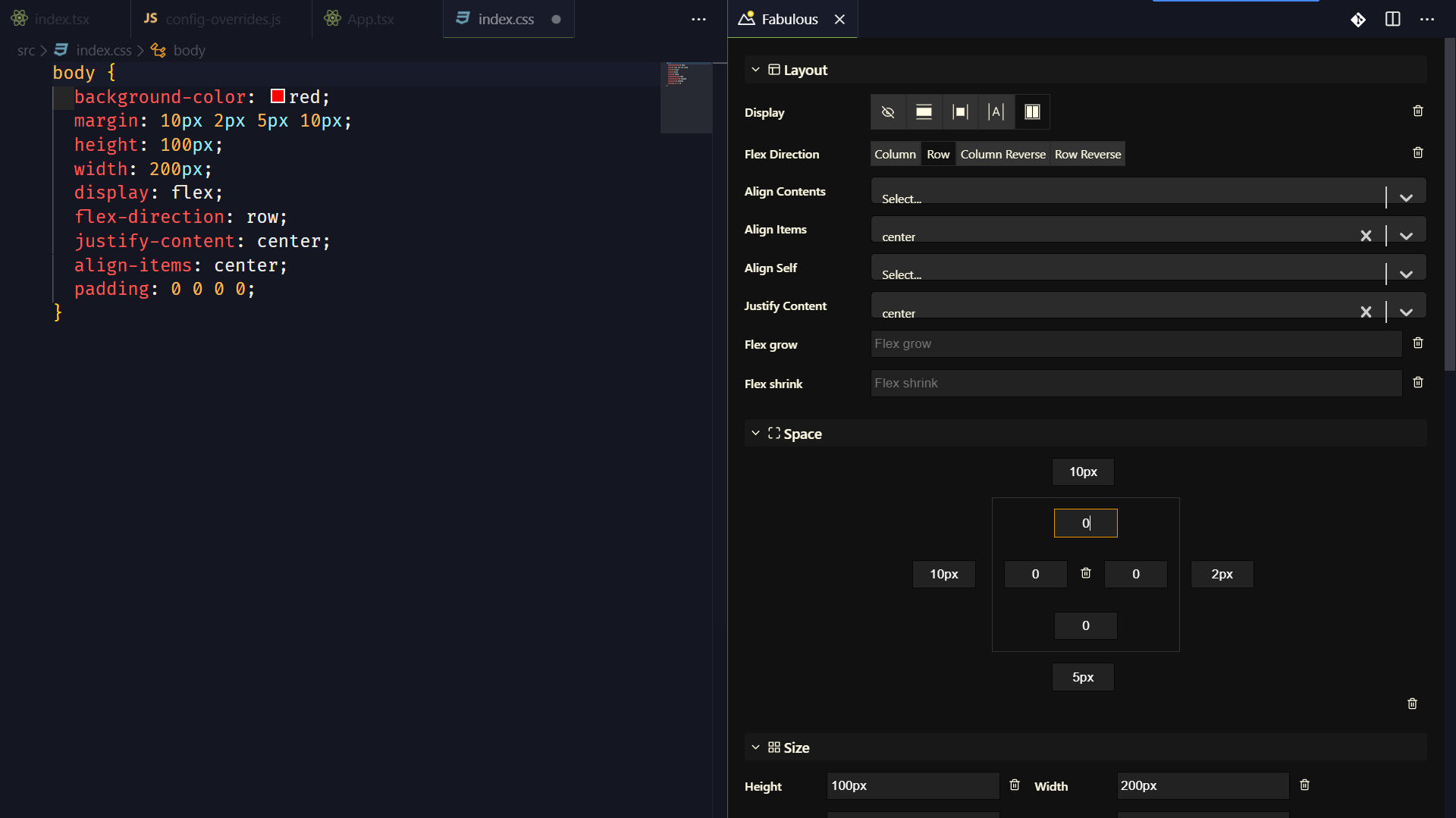
Task: Delete Space section values with trash icon
Action: click(1412, 704)
